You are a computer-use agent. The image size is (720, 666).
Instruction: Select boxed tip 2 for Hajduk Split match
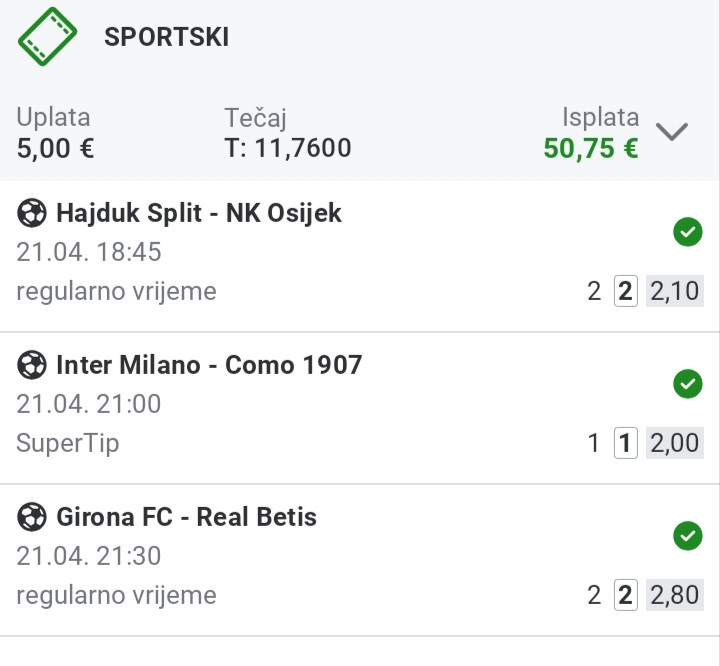click(x=626, y=291)
